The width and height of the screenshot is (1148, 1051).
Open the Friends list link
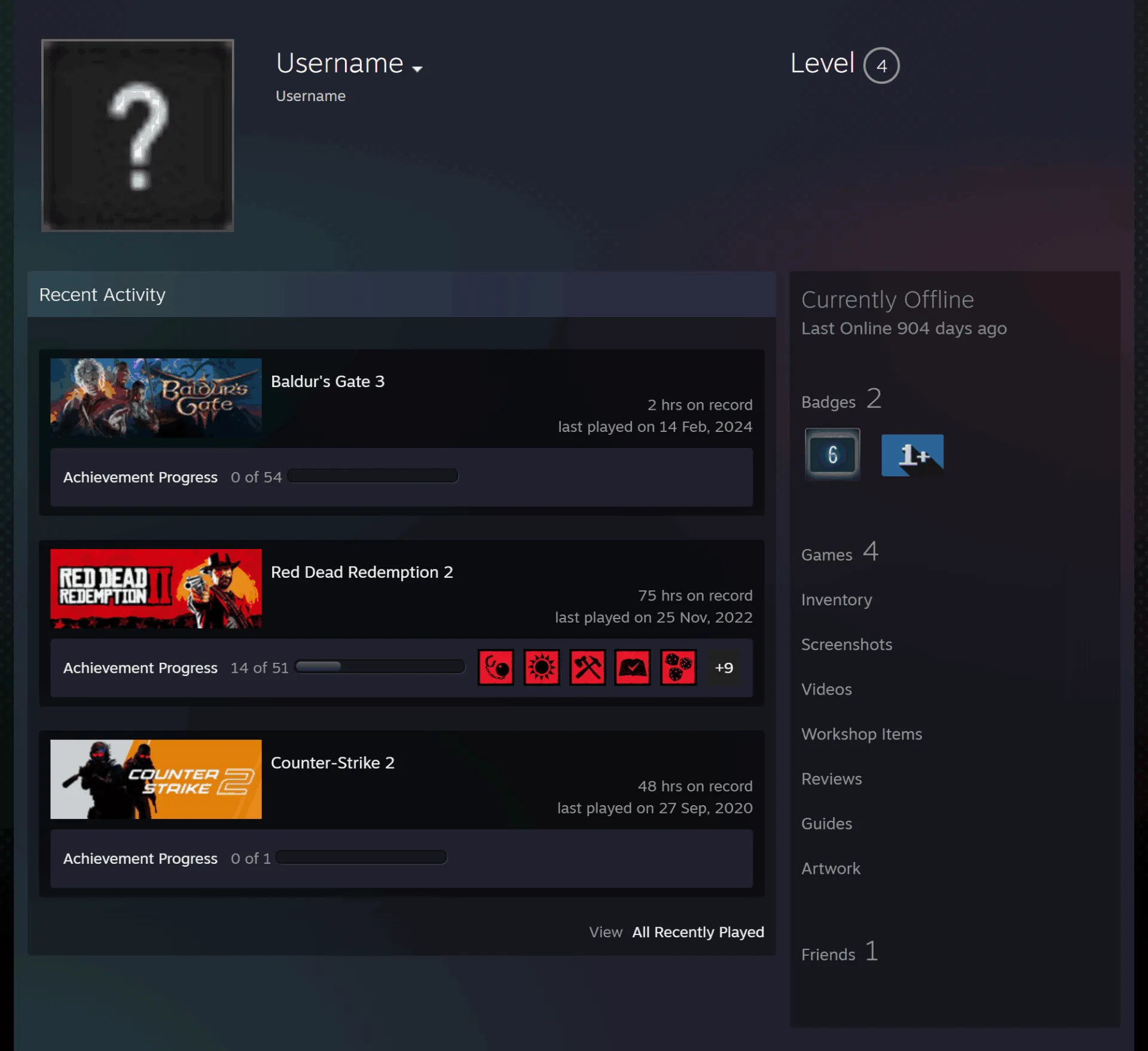coord(839,951)
